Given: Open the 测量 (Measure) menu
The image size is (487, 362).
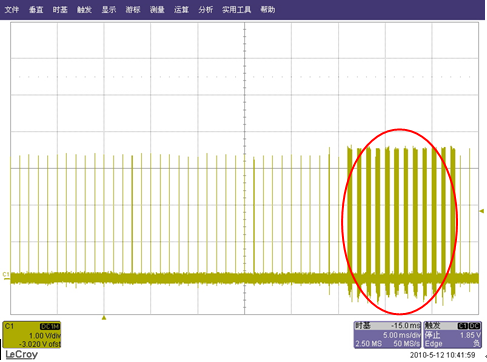Looking at the screenshot, I should tap(157, 10).
